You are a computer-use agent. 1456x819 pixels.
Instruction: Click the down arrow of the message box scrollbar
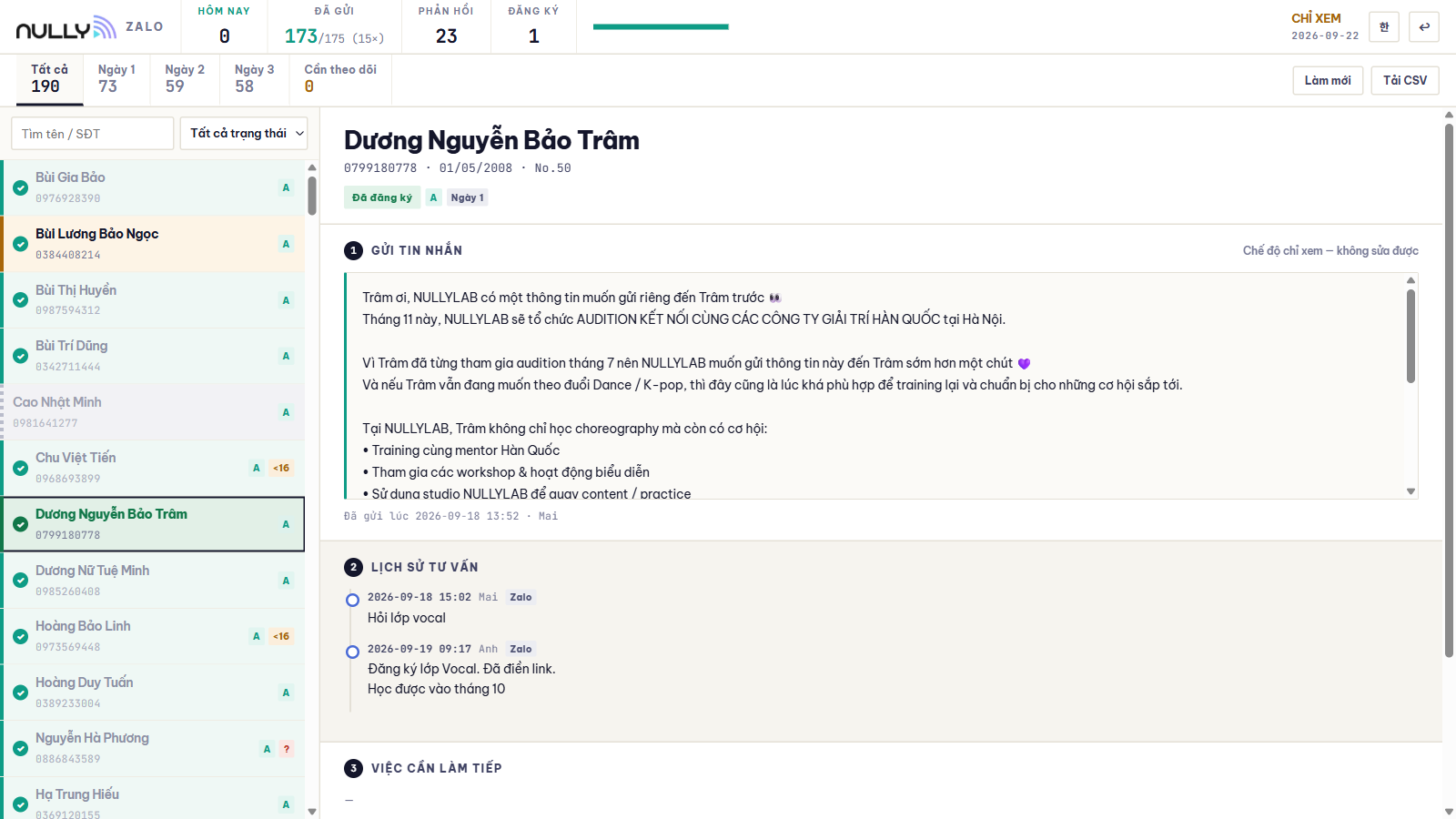pyautogui.click(x=1411, y=491)
